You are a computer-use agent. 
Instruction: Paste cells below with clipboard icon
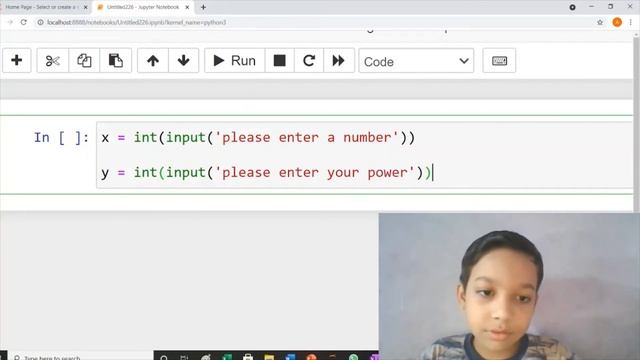[116, 60]
